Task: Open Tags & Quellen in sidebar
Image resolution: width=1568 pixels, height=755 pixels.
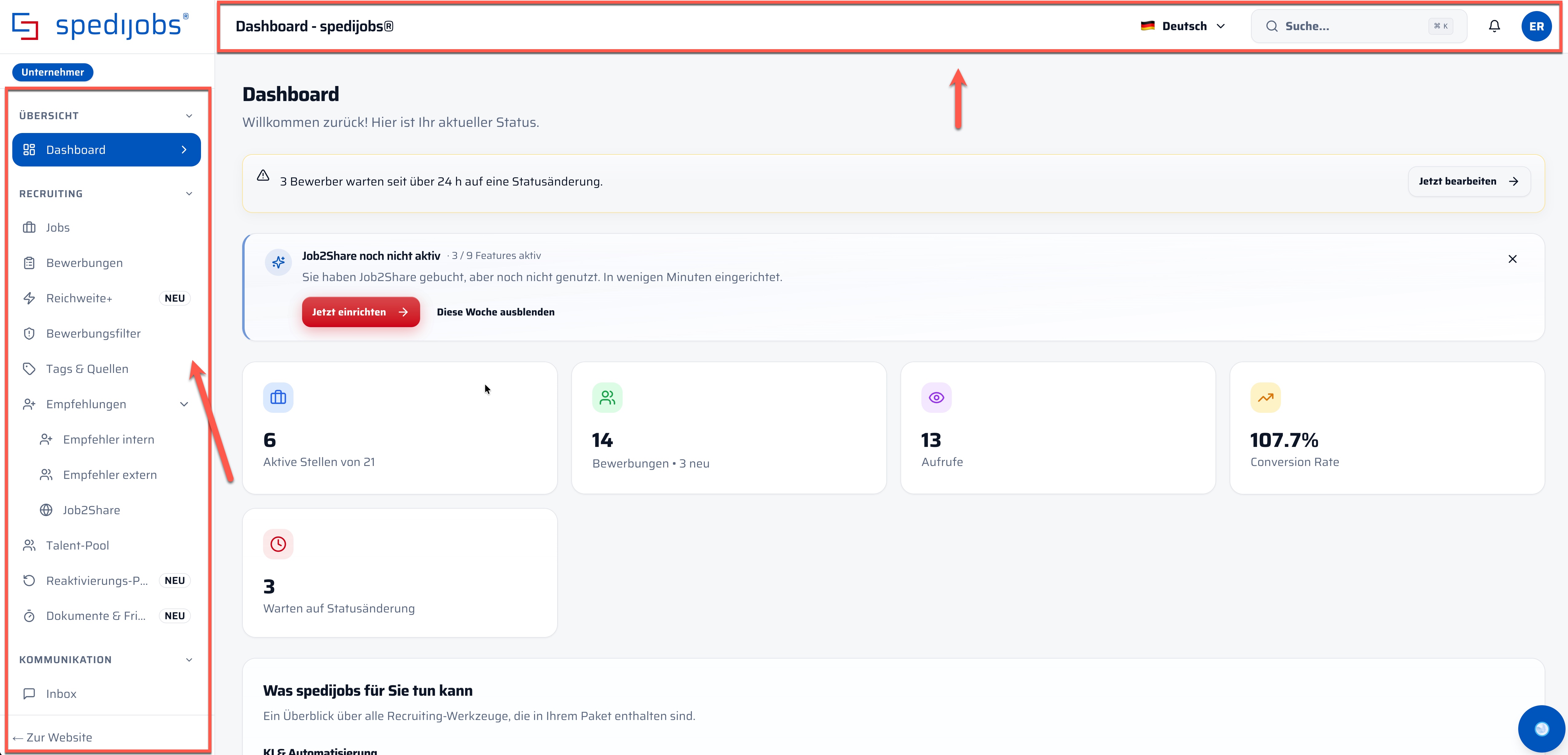Action: [107, 369]
